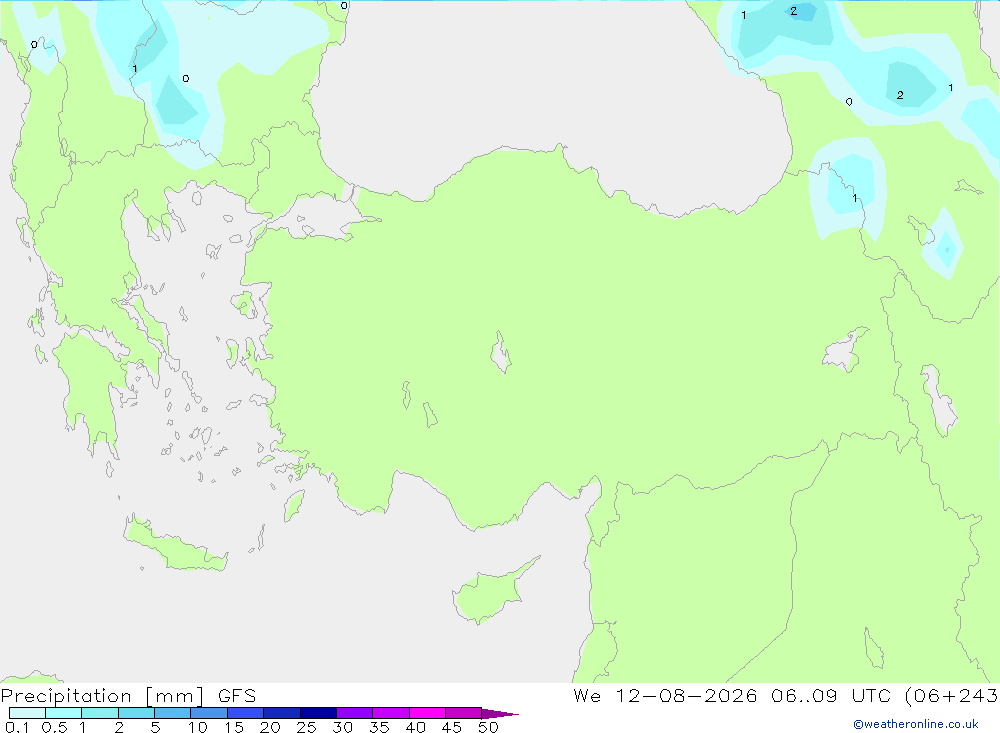Click the 40–45 mm magenta legend swatch
The image size is (1000, 733).
[427, 713]
